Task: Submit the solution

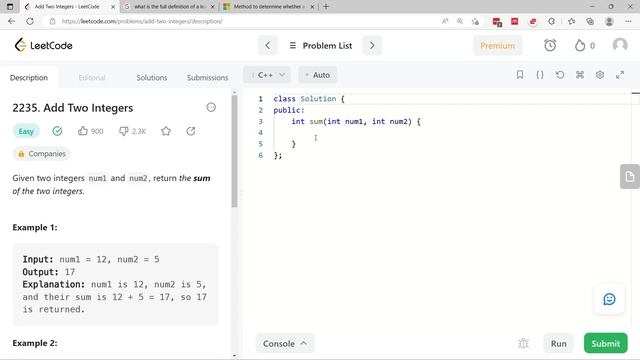Action: tap(606, 344)
